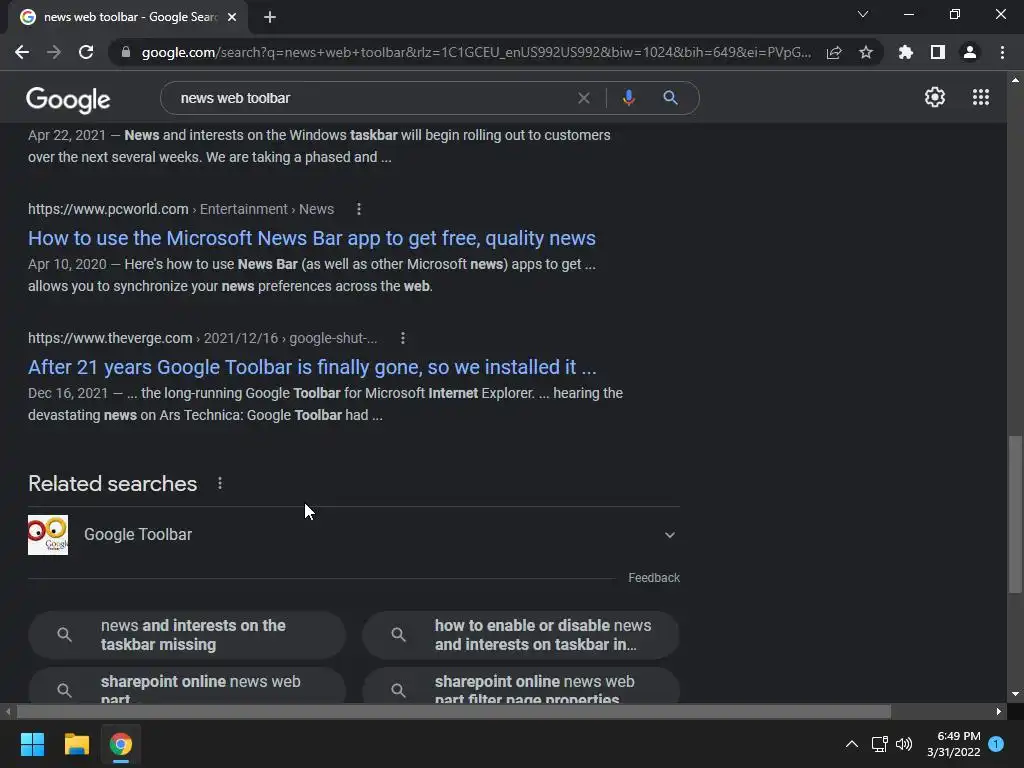Select Google Toolbar thumbnail image
Screen dimensions: 1024x768
click(48, 535)
